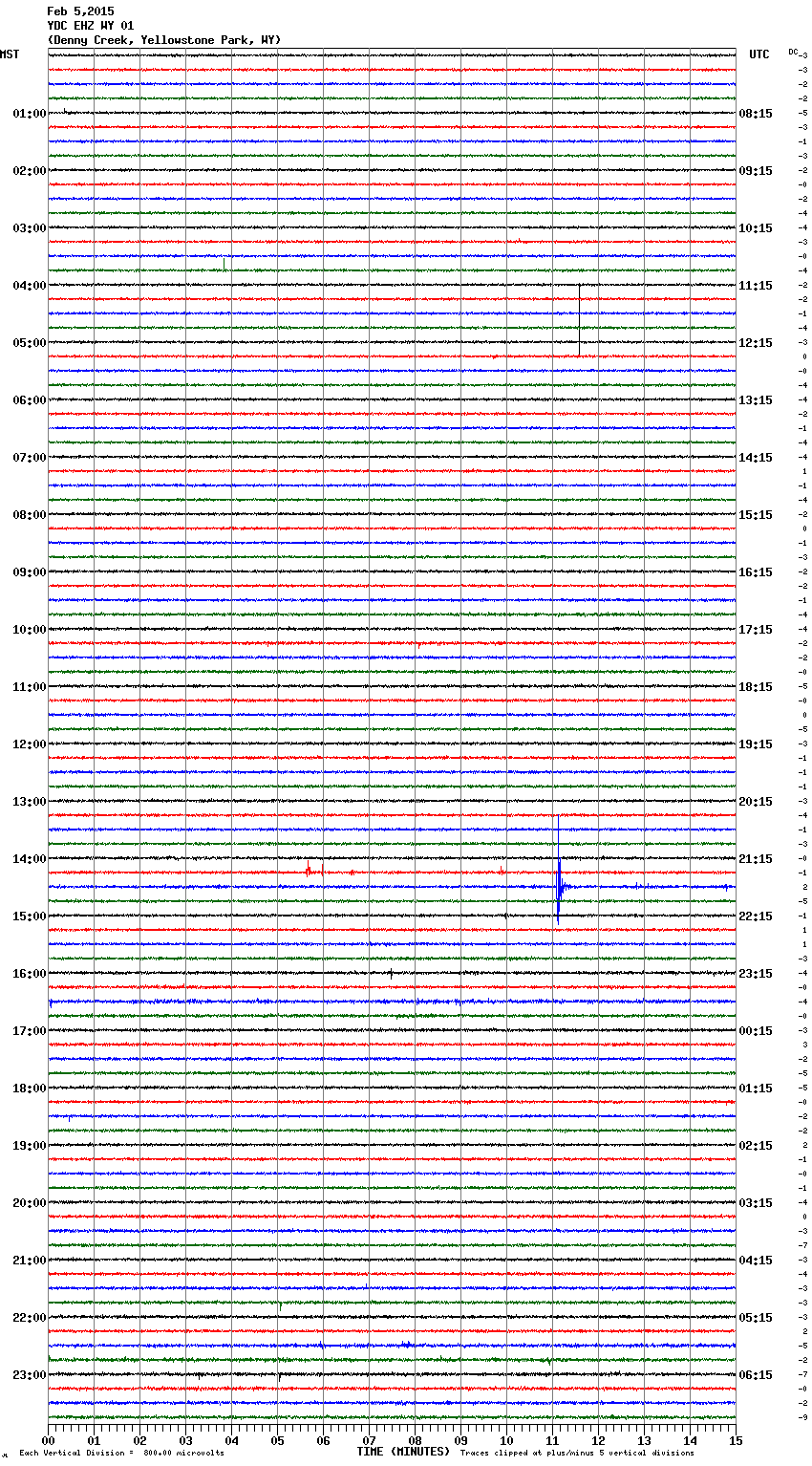Select the 03:00 MST time label
Viewport: 812px width, 1466px height.
pos(30,228)
